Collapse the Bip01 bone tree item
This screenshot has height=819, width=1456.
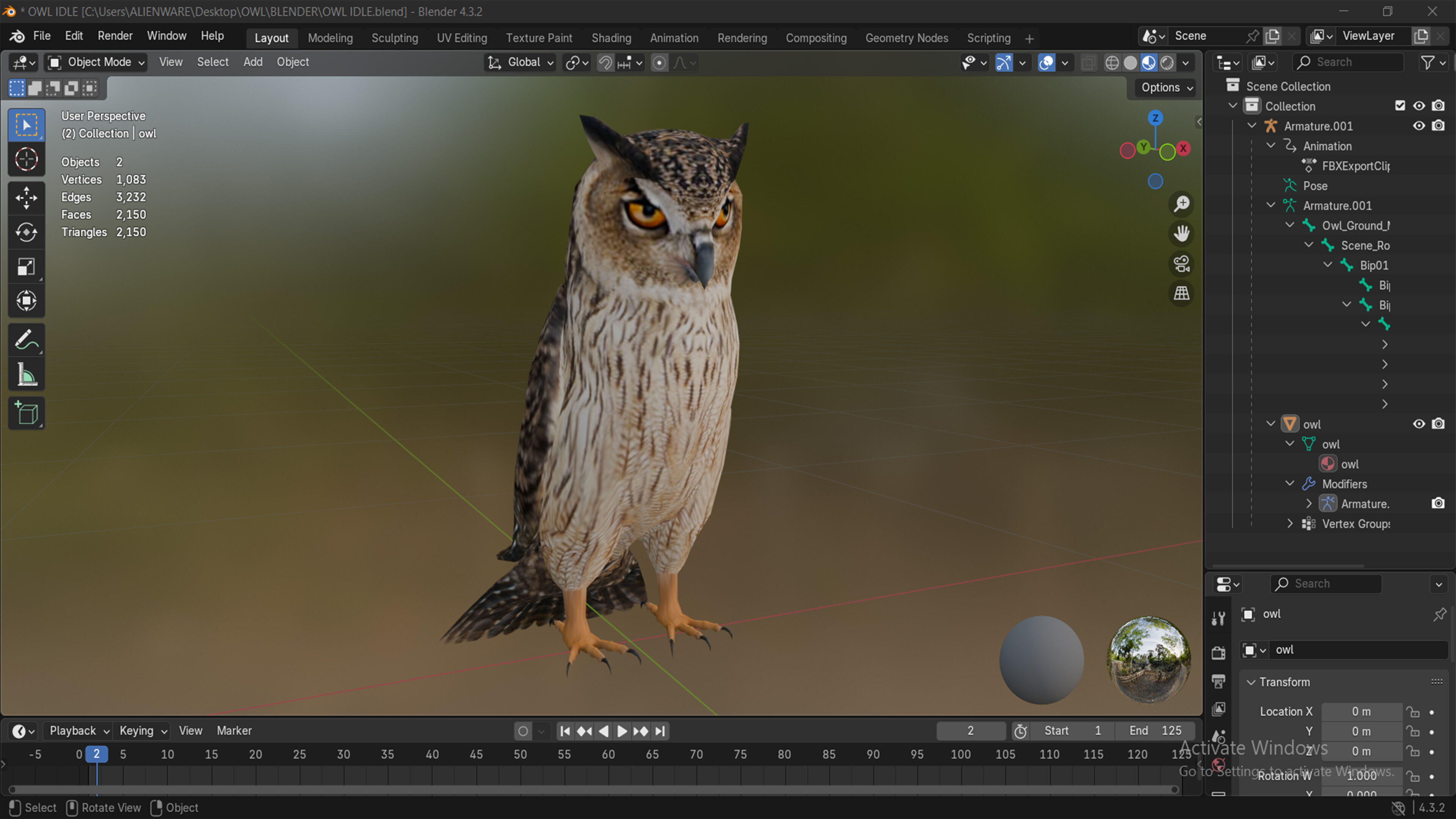1327,265
